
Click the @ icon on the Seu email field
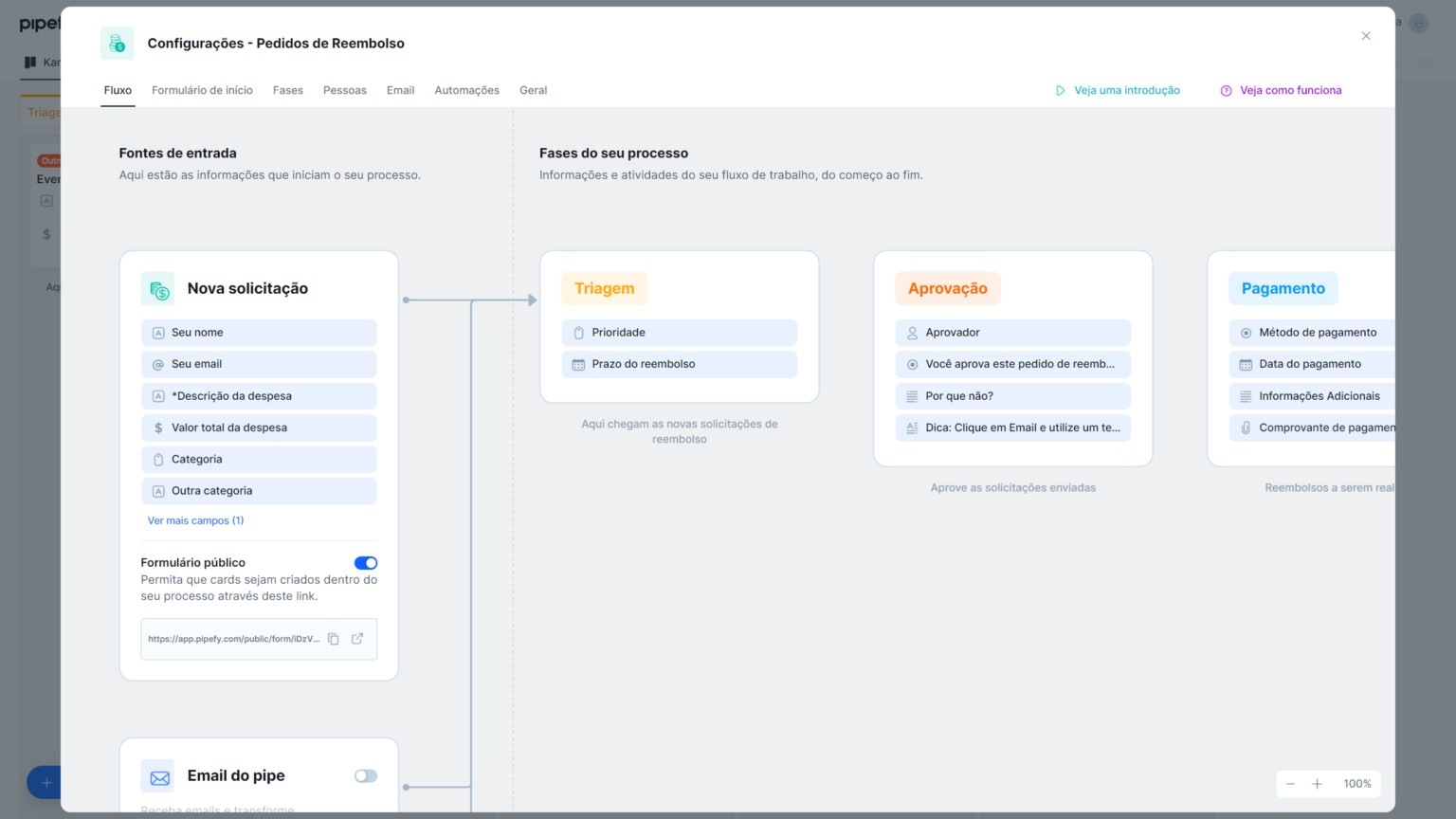click(159, 364)
